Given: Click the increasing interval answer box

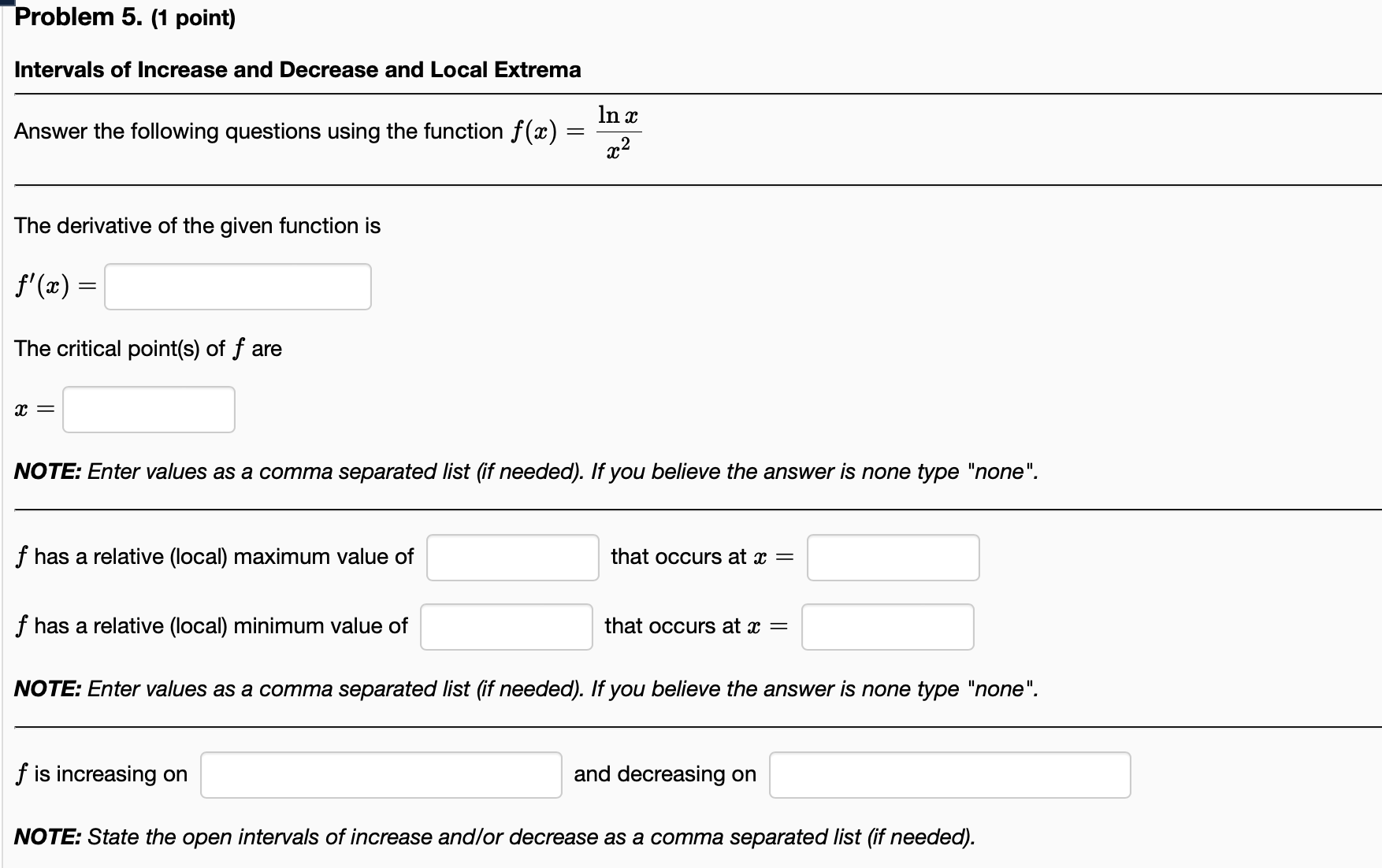Looking at the screenshot, I should [x=381, y=774].
